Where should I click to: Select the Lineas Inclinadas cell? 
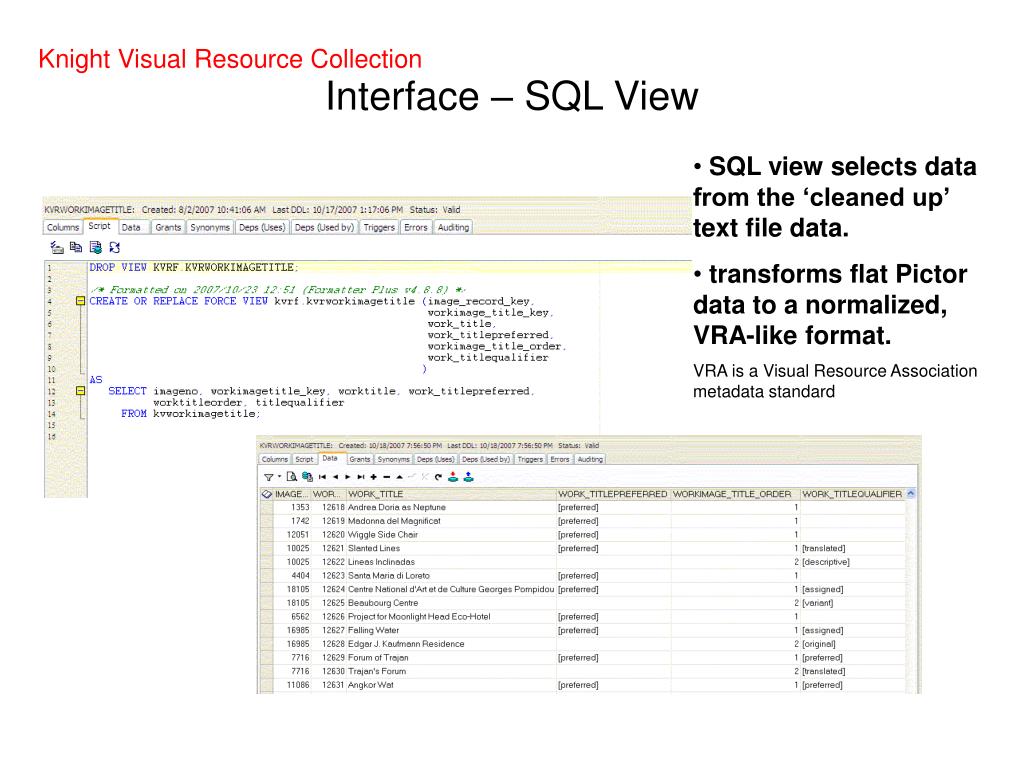tap(451, 562)
